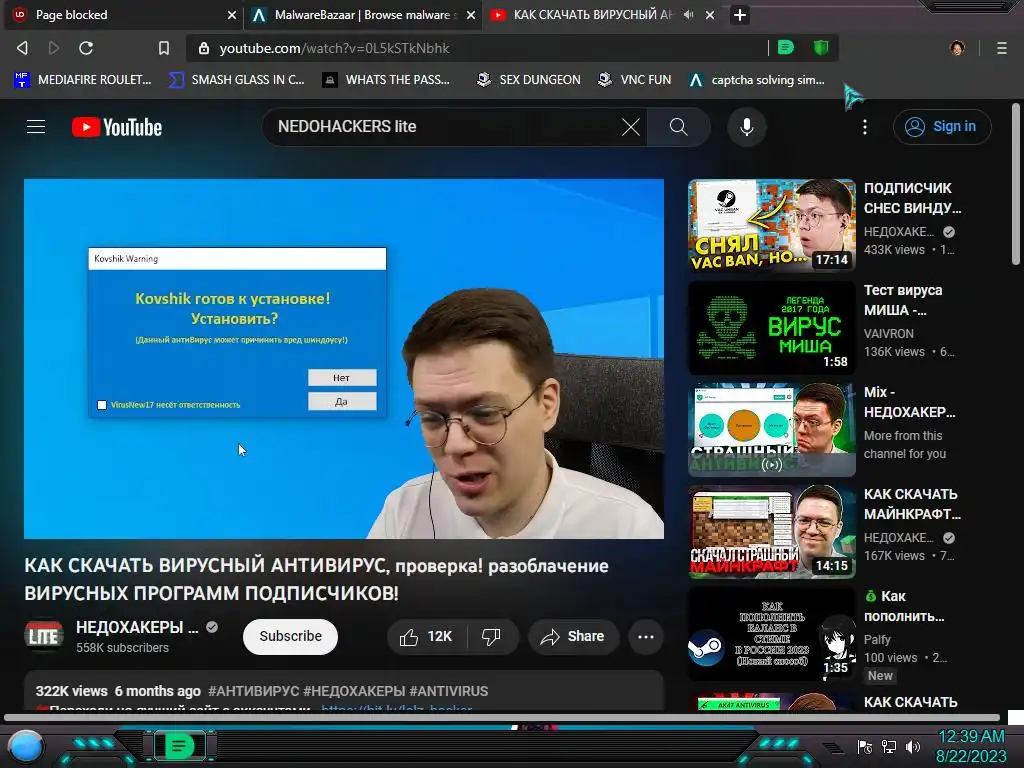The width and height of the screenshot is (1024, 768).
Task: Open the MEDIAFIRE ROULET... bookmark
Action: [83, 80]
